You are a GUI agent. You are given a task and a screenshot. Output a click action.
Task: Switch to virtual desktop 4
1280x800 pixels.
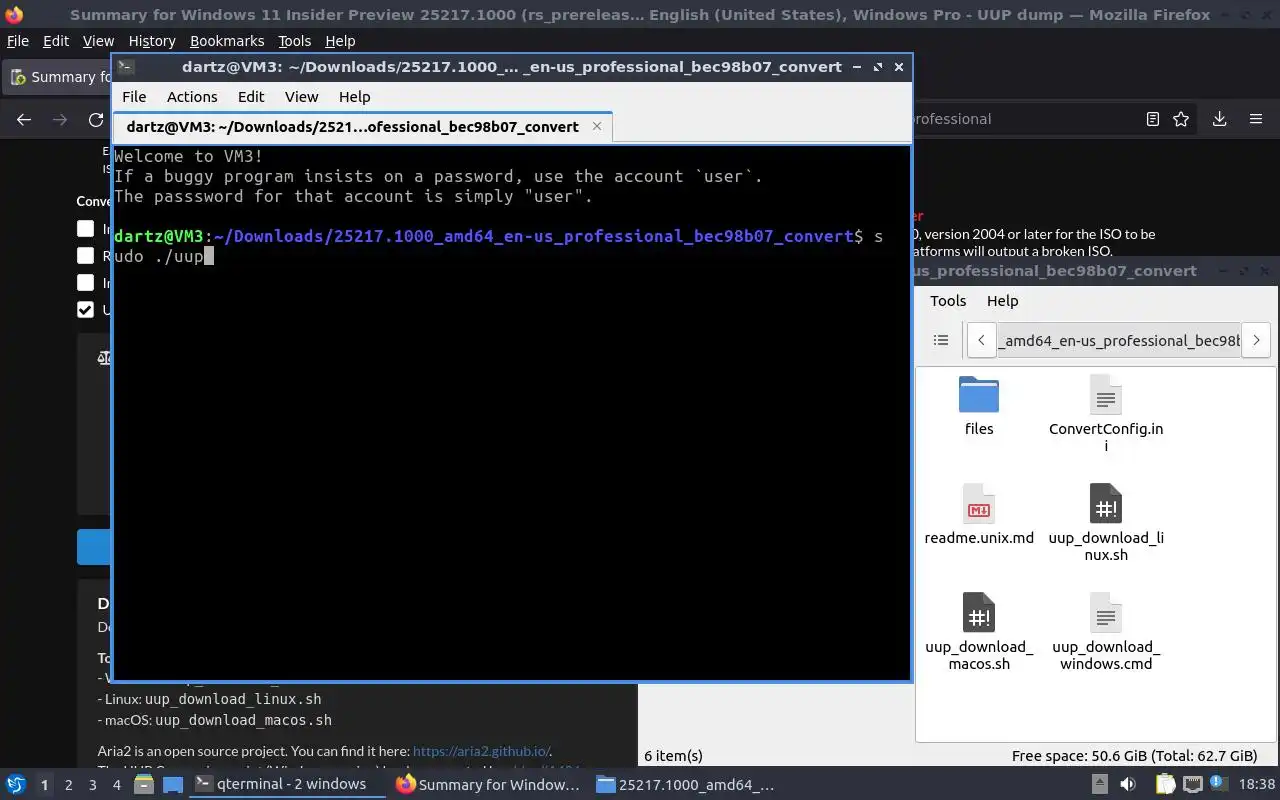click(116, 785)
